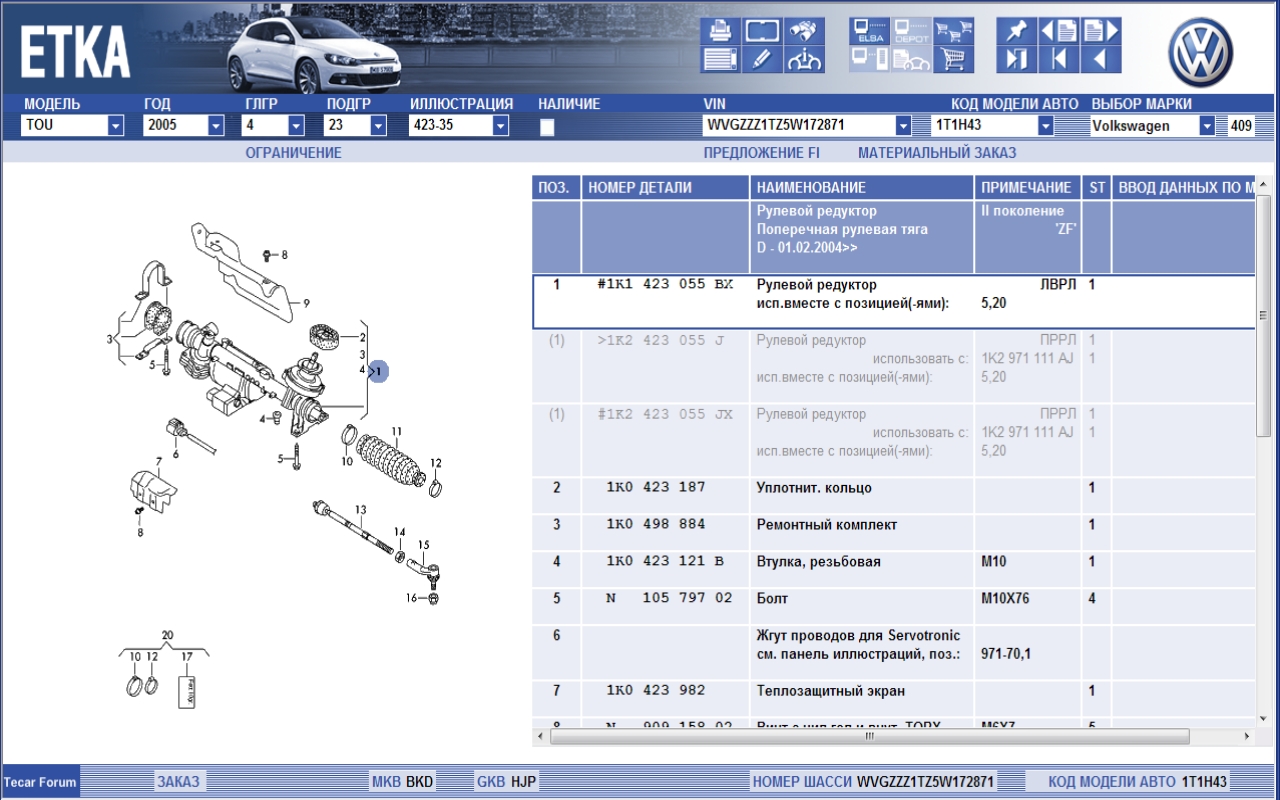Select part row #1K1 423 055 BX
Viewport: 1280px width, 800px height.
[x=894, y=302]
